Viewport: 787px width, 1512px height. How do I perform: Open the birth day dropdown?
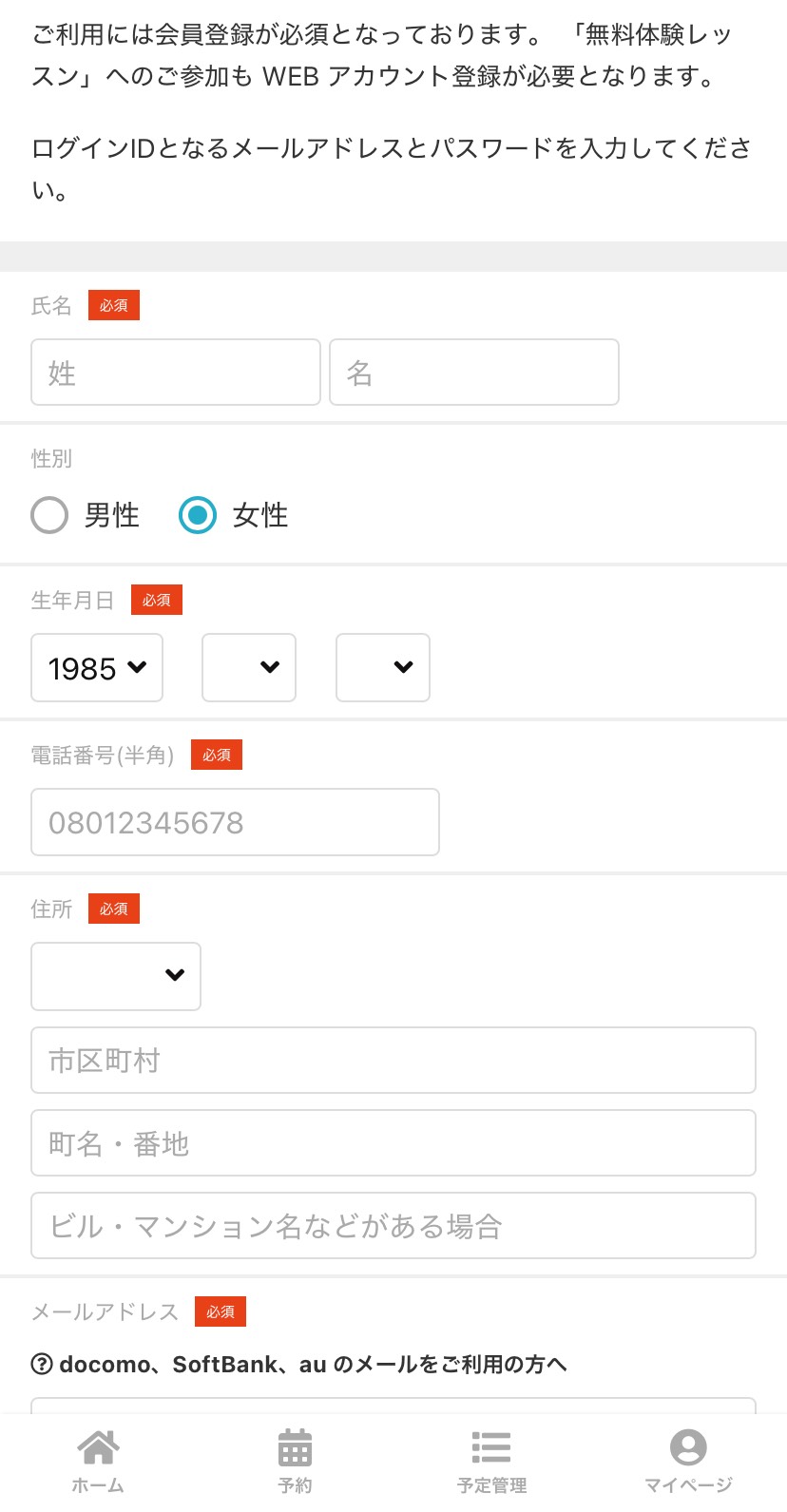click(382, 667)
